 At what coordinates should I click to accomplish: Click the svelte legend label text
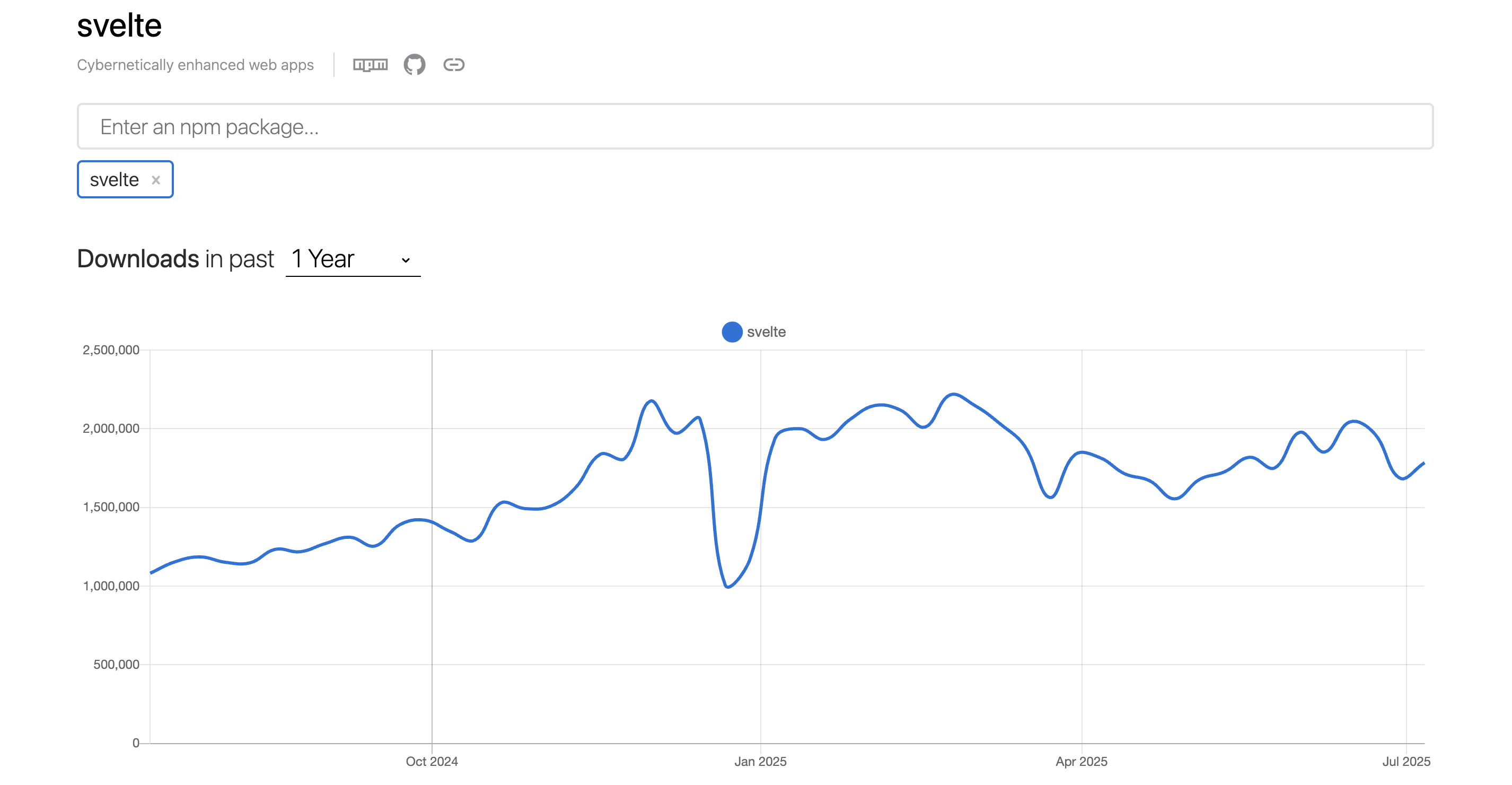coord(766,333)
